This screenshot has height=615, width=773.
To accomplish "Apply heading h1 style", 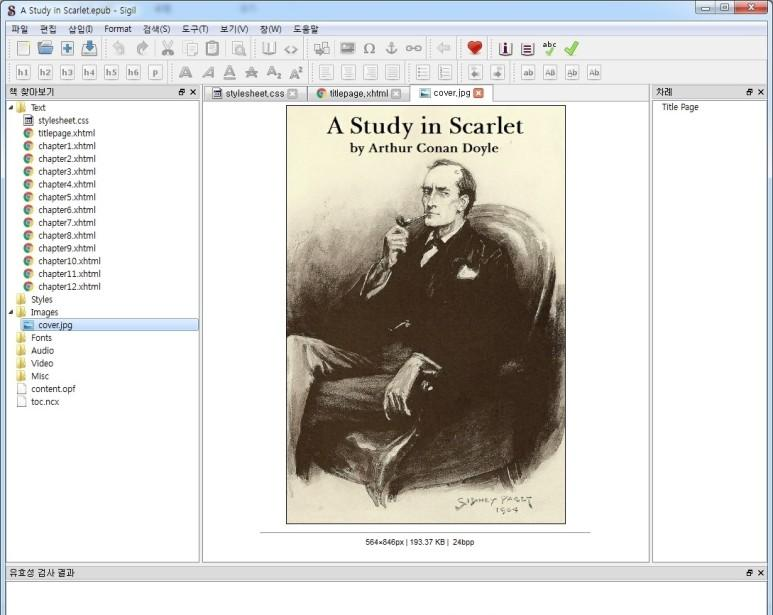I will tap(23, 72).
